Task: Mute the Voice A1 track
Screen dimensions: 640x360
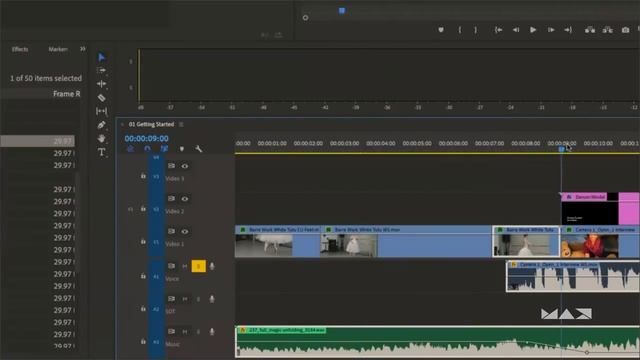Action: pos(185,266)
